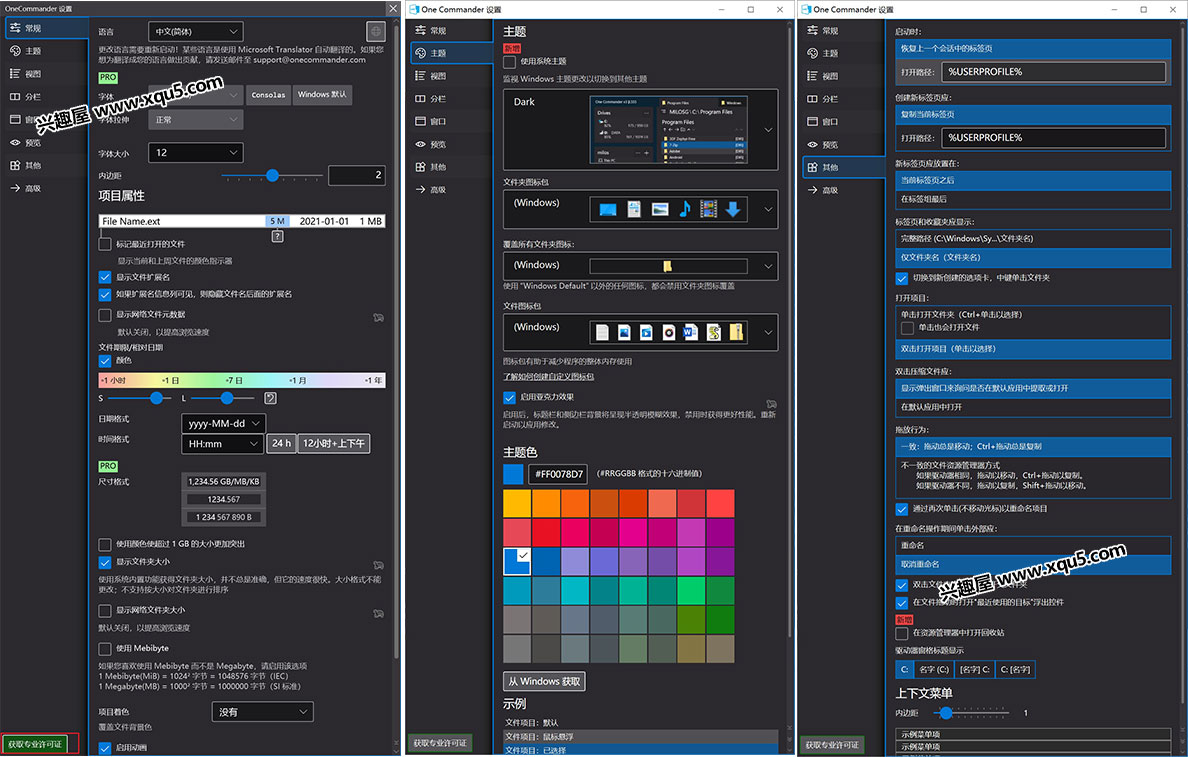
Task: Open the 高级 tab in the 主题-page window
Action: 452,189
